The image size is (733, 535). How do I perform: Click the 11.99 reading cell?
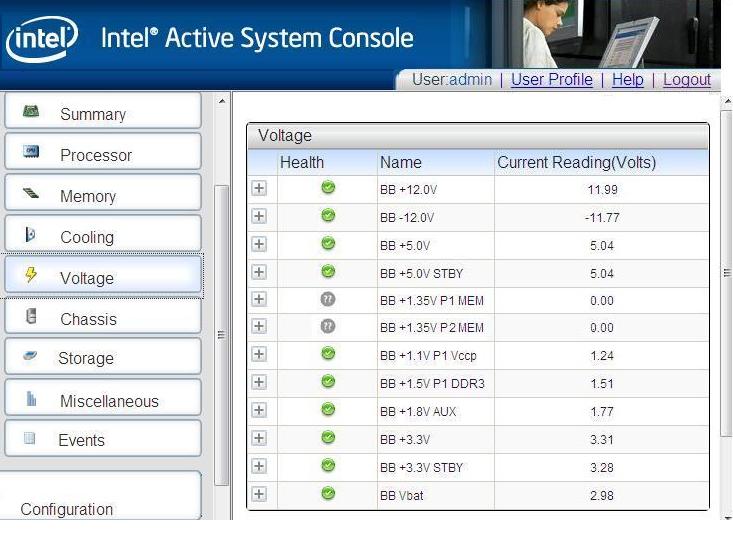(x=602, y=189)
